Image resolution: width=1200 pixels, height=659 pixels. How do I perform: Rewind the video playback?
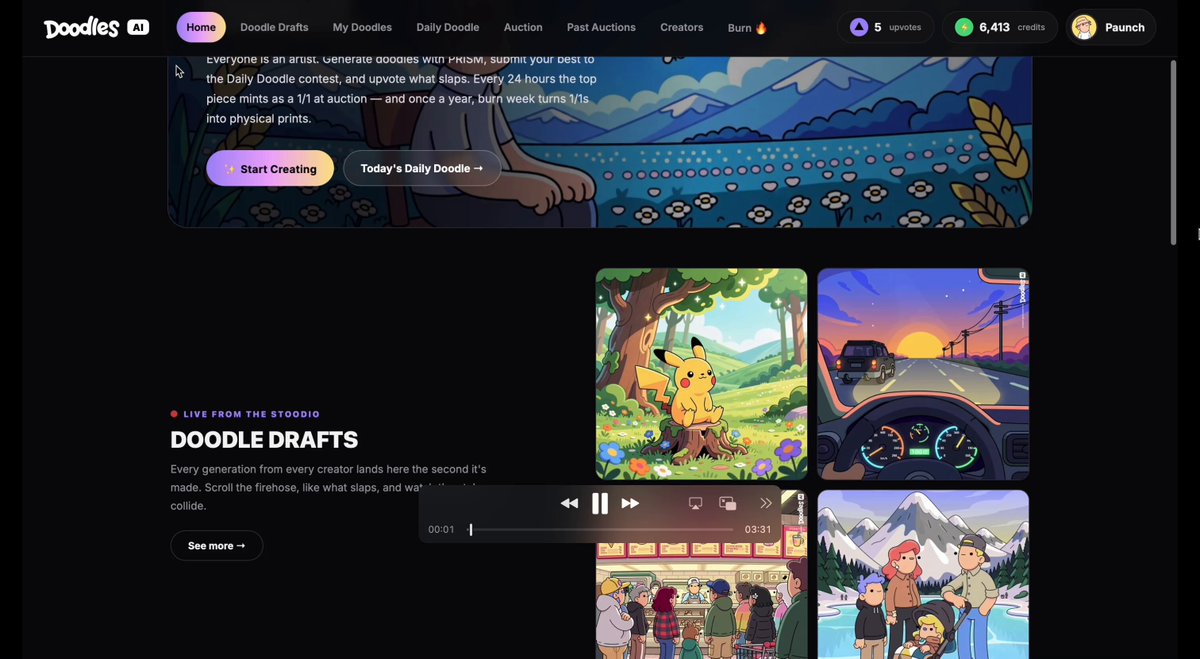[569, 503]
